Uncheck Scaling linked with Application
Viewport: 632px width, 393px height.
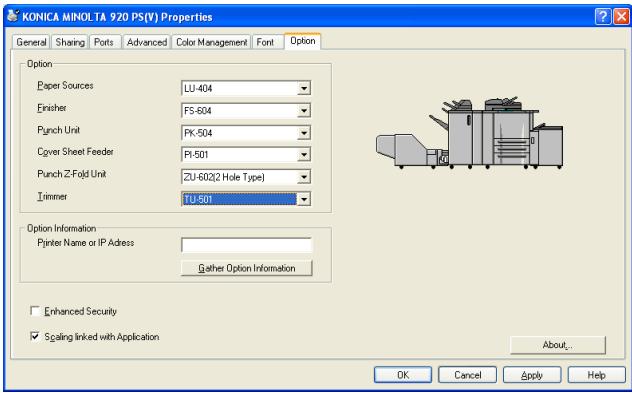(x=35, y=336)
